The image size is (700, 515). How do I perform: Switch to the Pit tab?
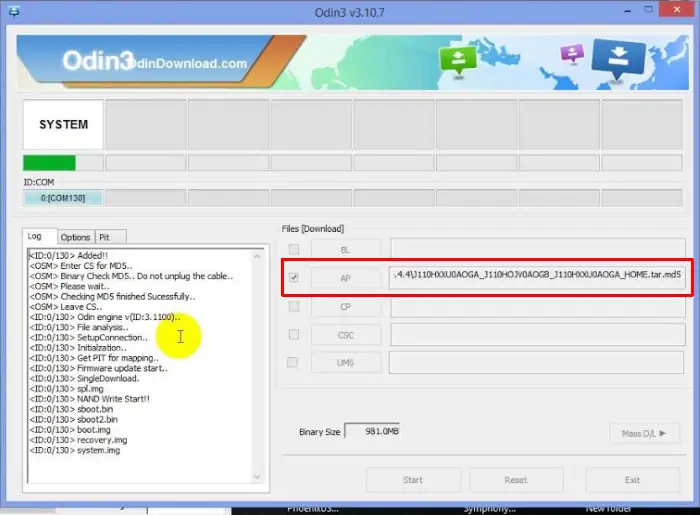click(x=110, y=237)
